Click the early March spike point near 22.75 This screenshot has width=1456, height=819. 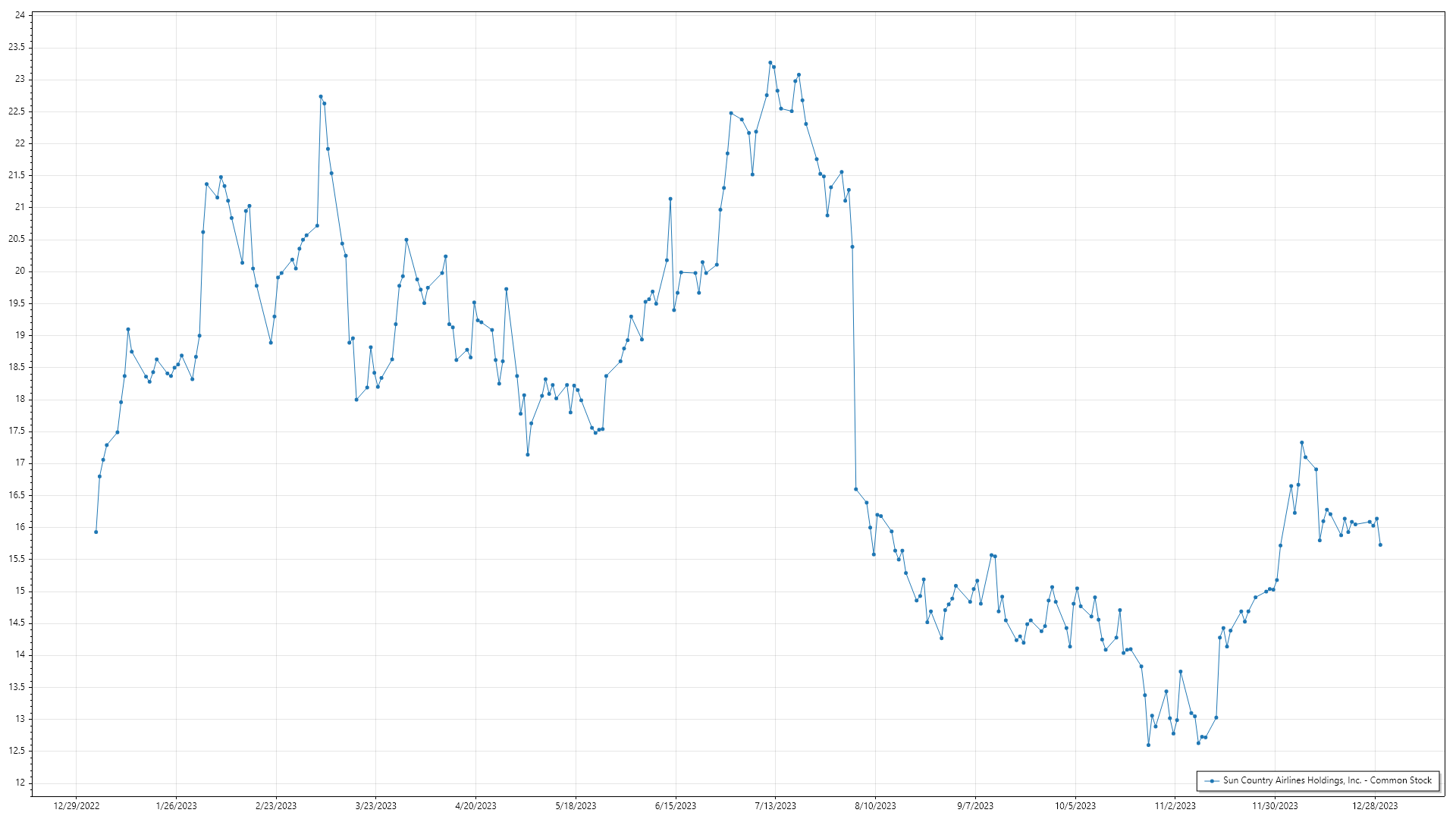pyautogui.click(x=321, y=96)
